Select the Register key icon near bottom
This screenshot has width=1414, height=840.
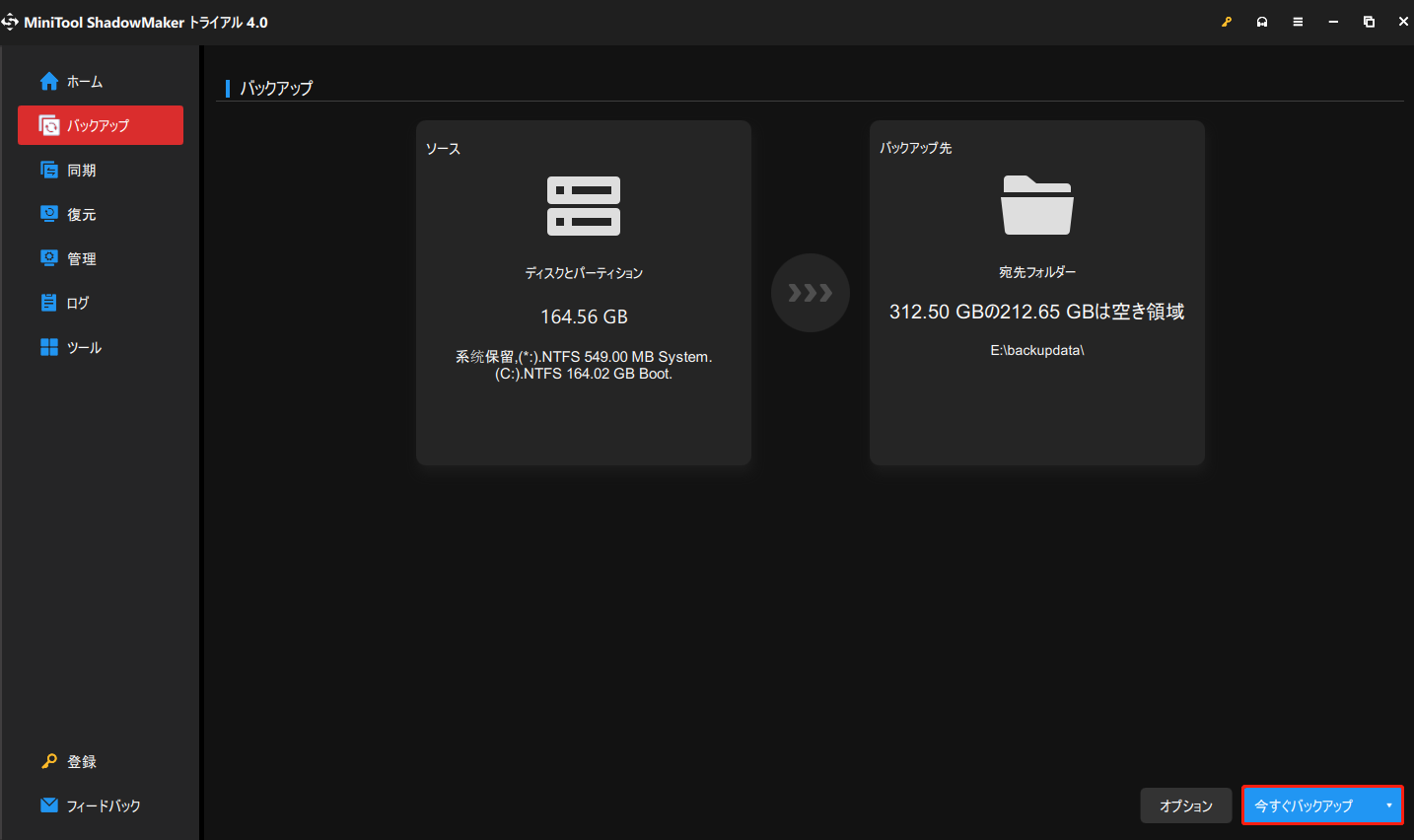click(48, 761)
